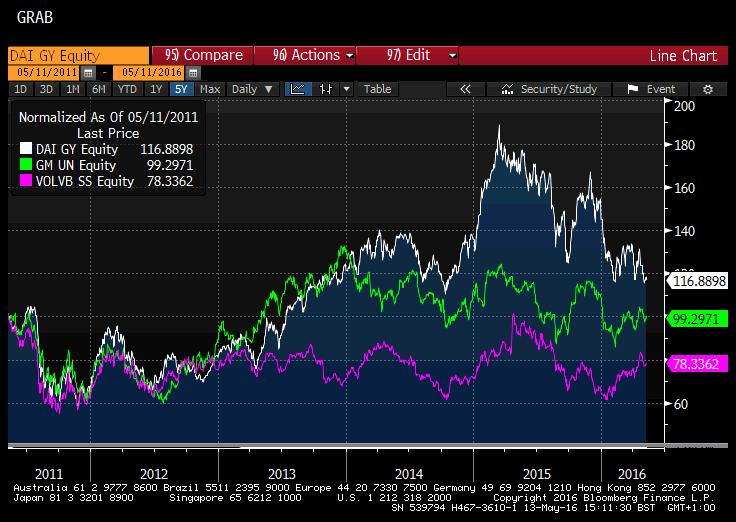Click the 95) Compare button

click(202, 55)
